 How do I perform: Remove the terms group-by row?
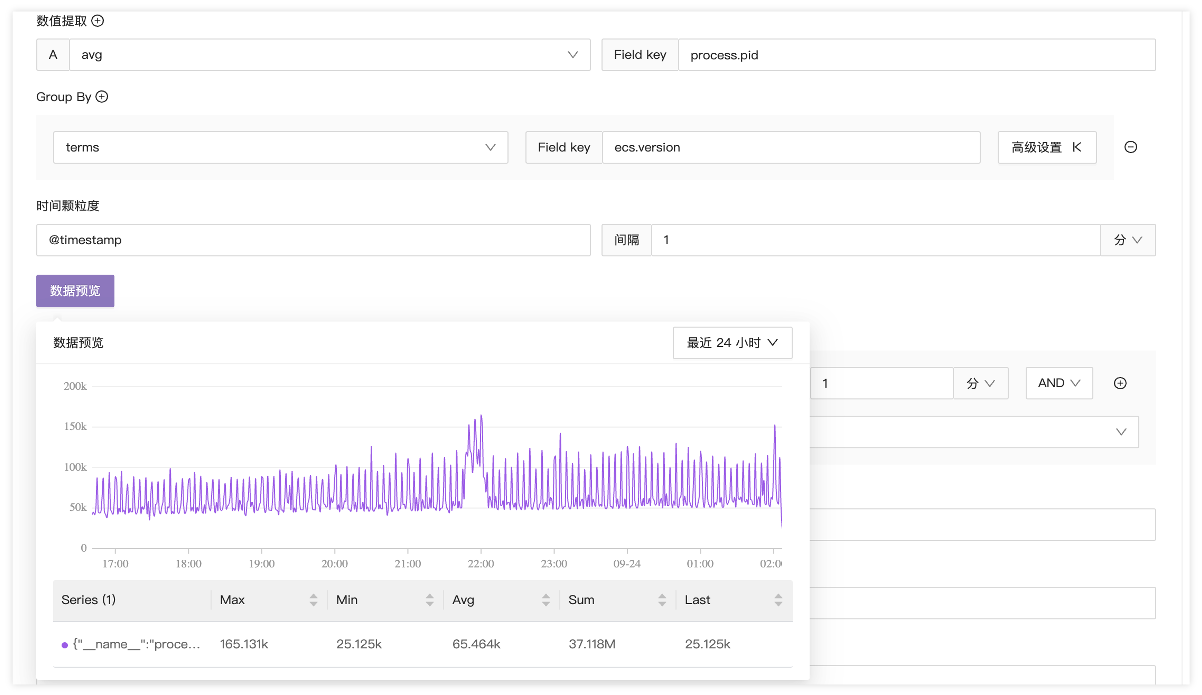tap(1131, 147)
